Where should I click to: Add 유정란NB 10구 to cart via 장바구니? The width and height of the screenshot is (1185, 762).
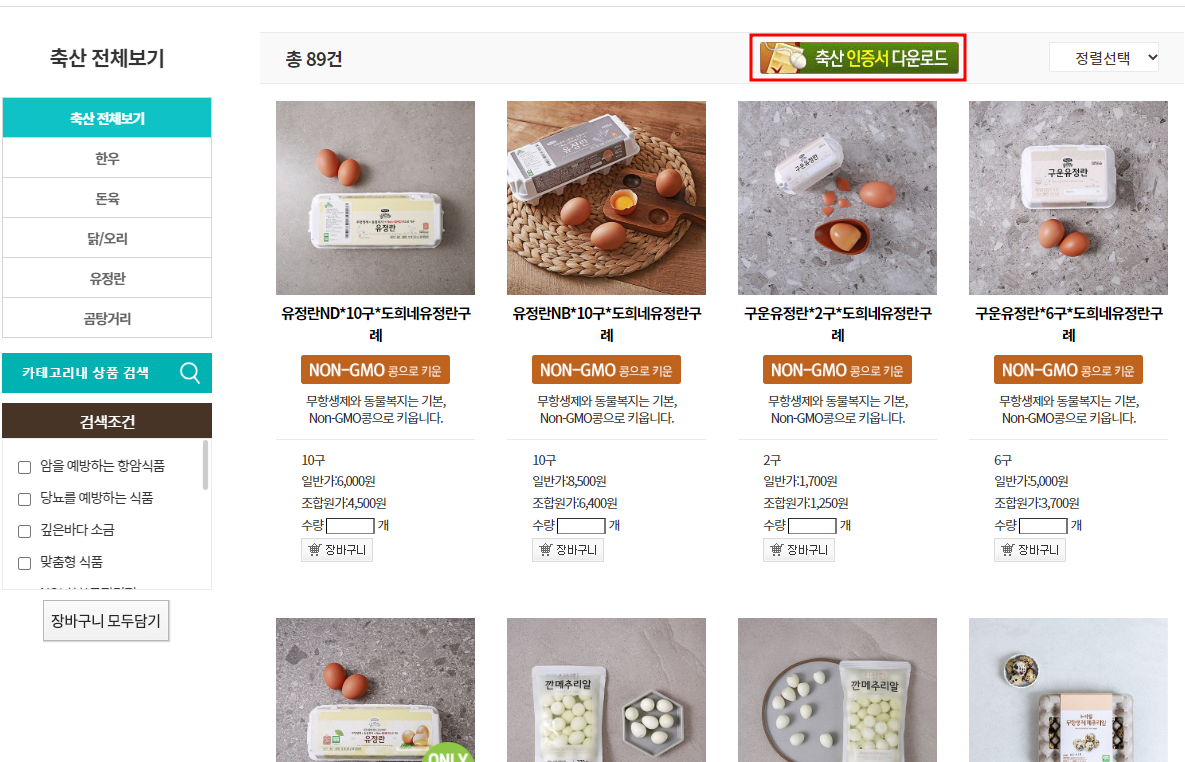tap(568, 550)
